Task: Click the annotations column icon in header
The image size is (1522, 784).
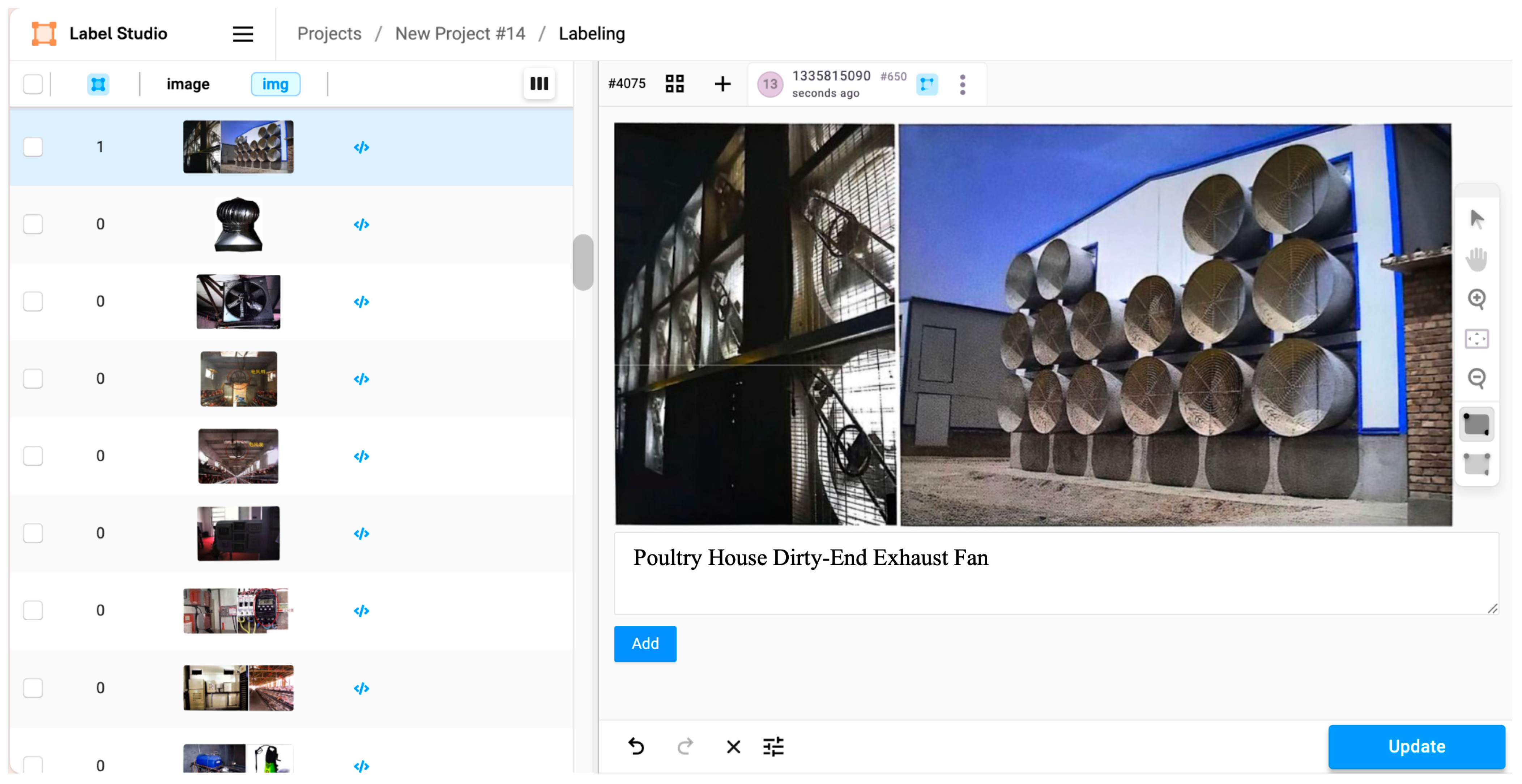Action: coord(98,84)
